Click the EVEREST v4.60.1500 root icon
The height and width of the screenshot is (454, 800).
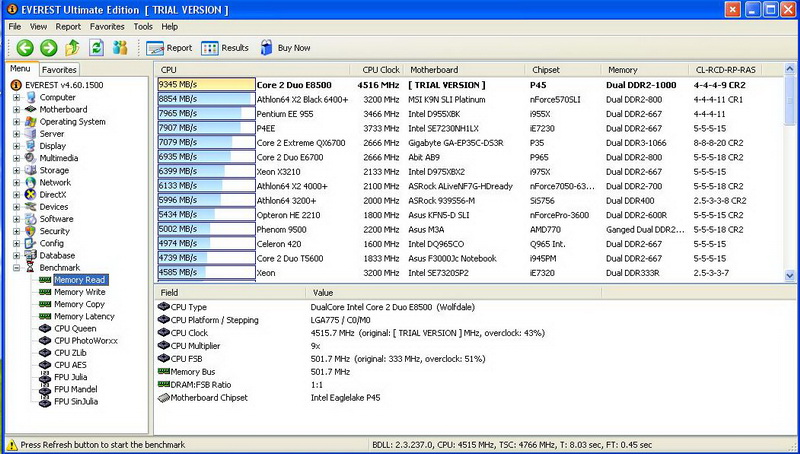pyautogui.click(x=16, y=85)
